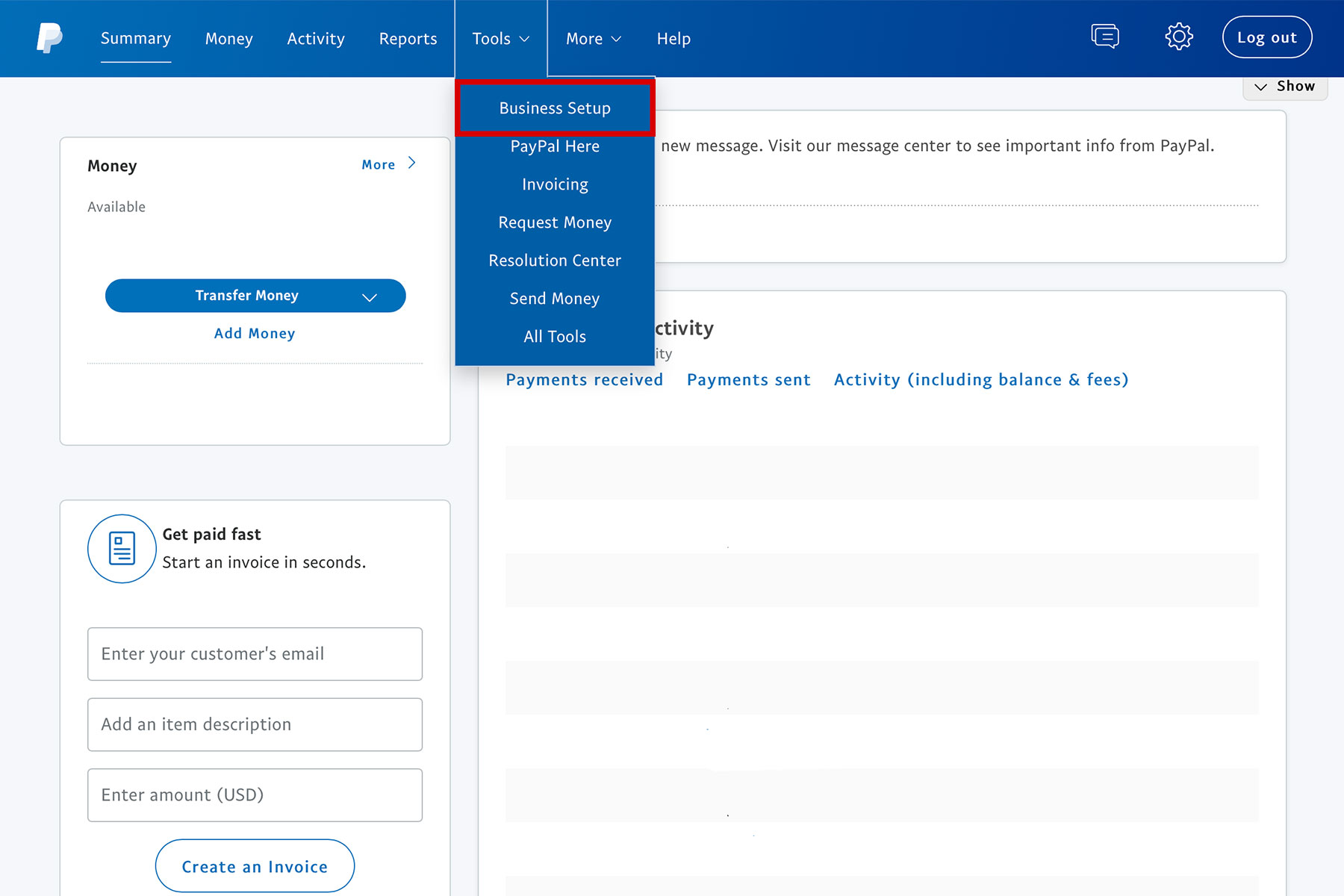
Task: Choose PayPal Here menu item
Action: point(555,146)
